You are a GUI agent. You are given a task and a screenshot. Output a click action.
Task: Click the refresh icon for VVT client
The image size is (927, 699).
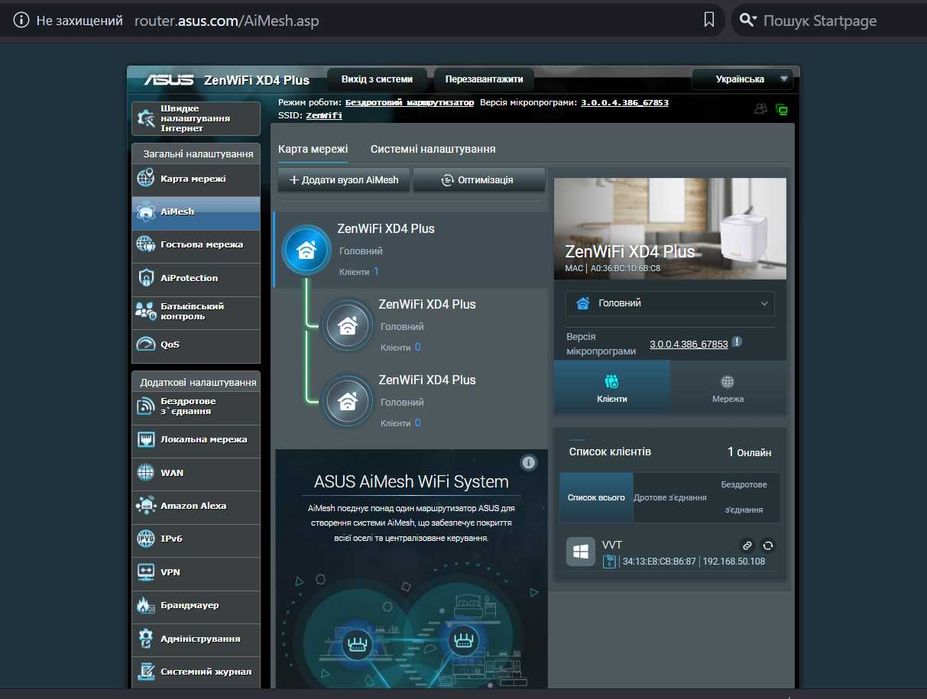tap(768, 545)
